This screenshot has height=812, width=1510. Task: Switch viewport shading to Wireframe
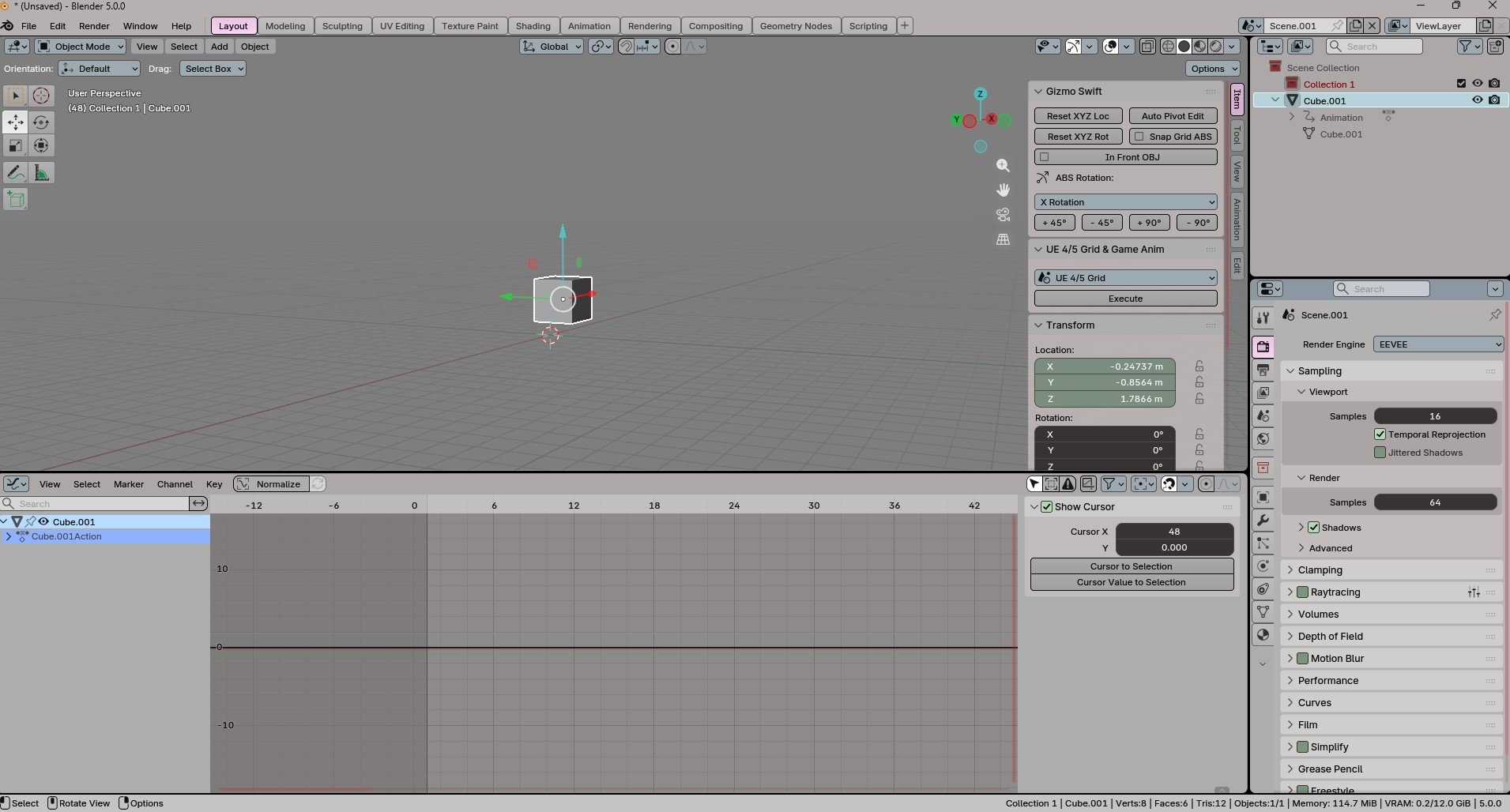click(1168, 47)
